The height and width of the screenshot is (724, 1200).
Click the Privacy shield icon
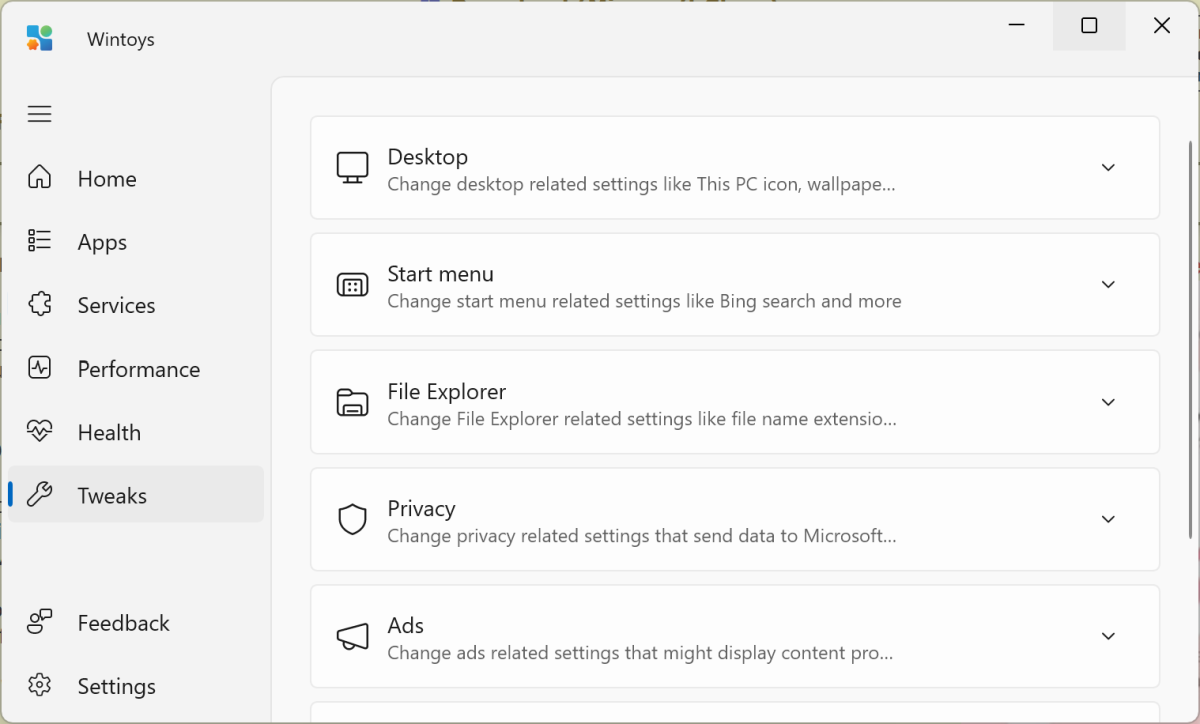click(x=352, y=519)
